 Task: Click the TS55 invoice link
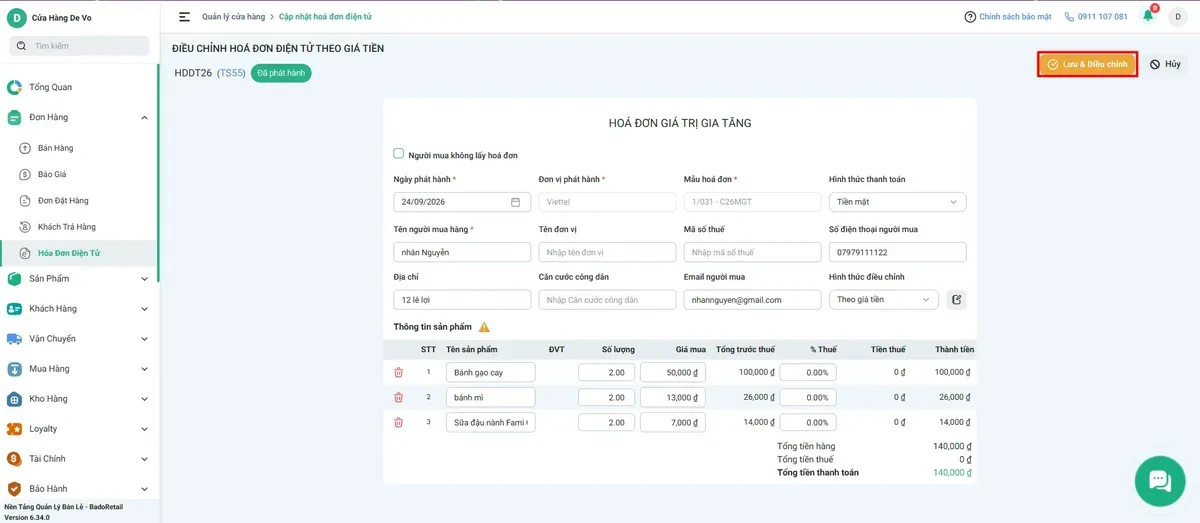tap(231, 73)
